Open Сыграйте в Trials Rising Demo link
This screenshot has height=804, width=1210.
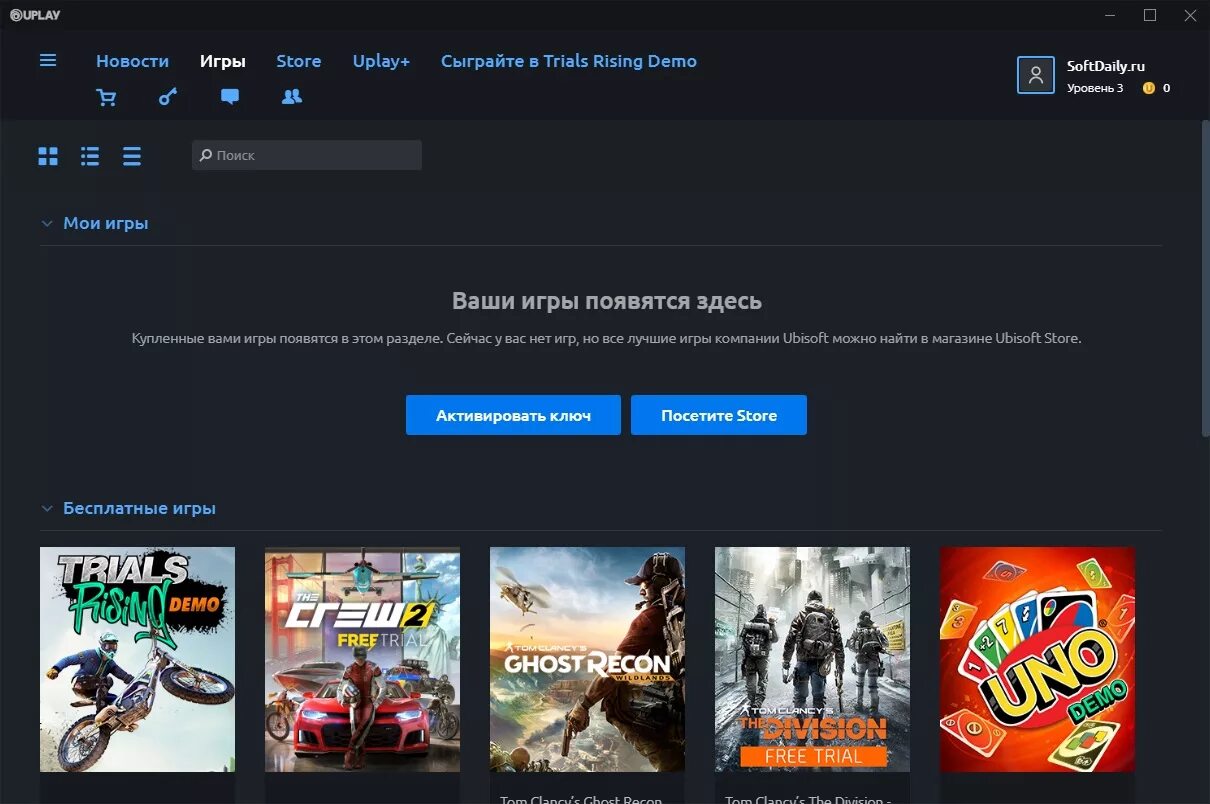(x=569, y=61)
